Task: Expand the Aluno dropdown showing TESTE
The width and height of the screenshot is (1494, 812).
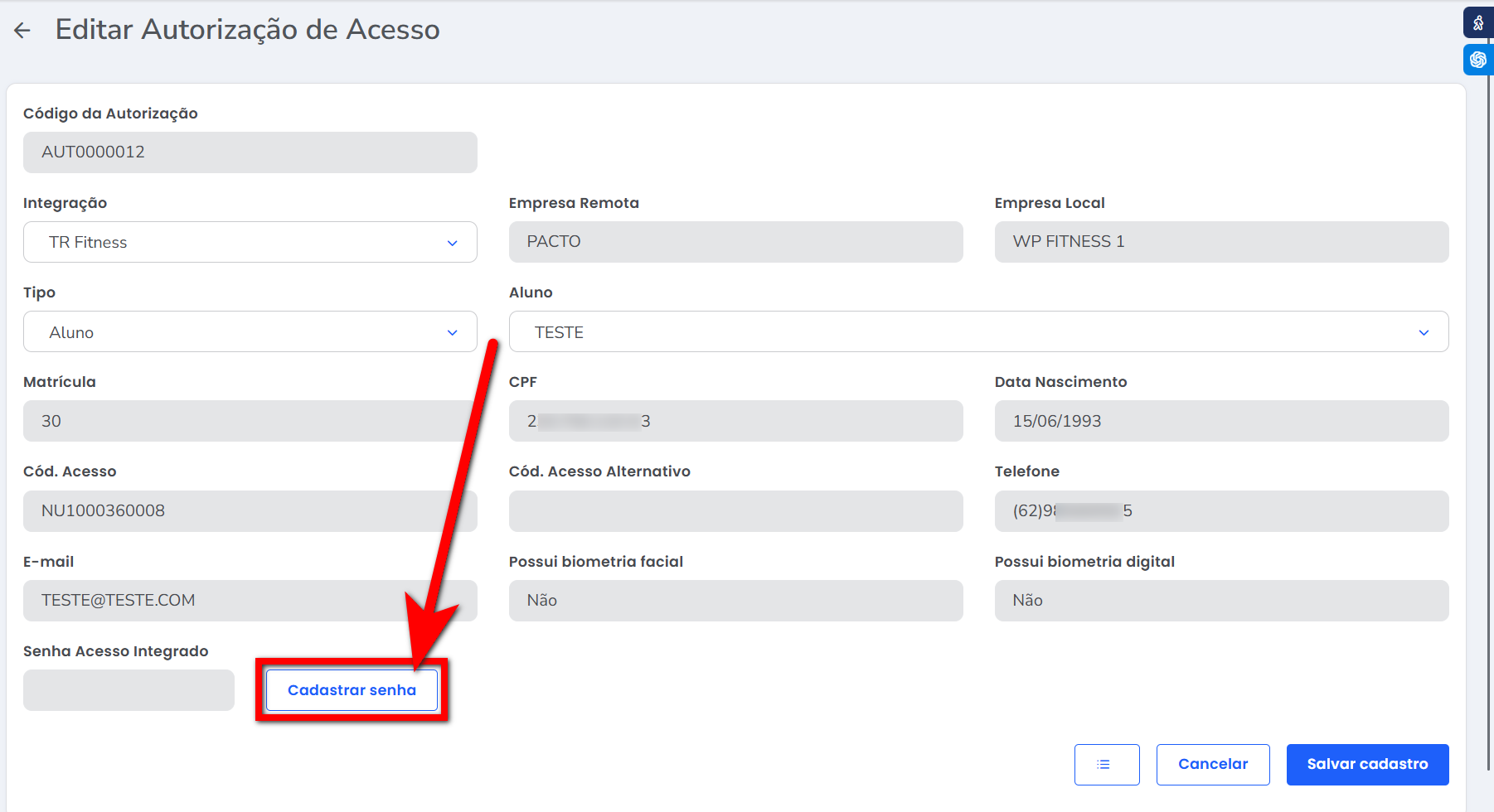Action: pyautogui.click(x=978, y=332)
